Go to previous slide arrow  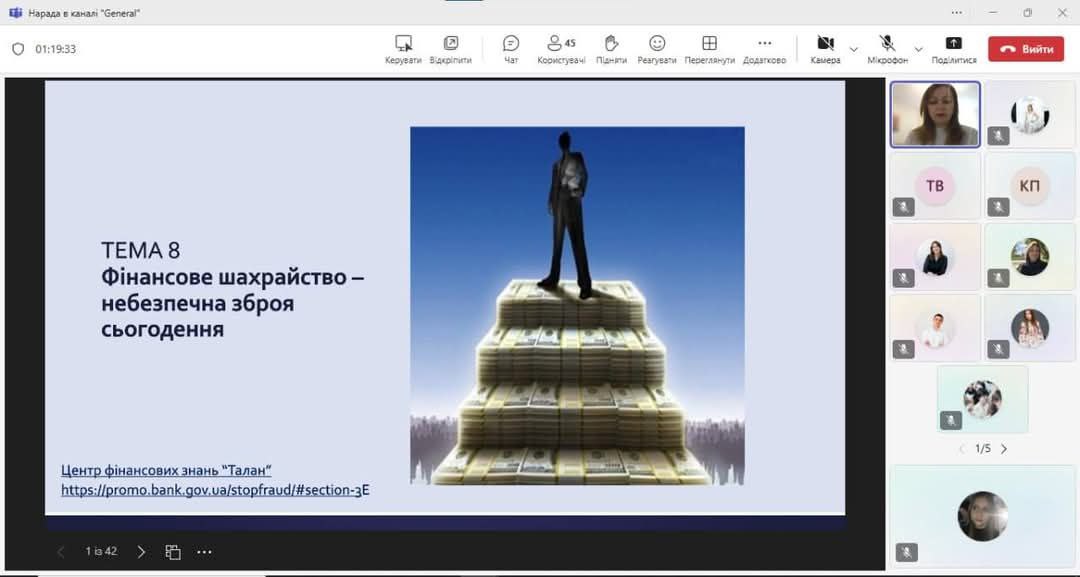tap(61, 552)
